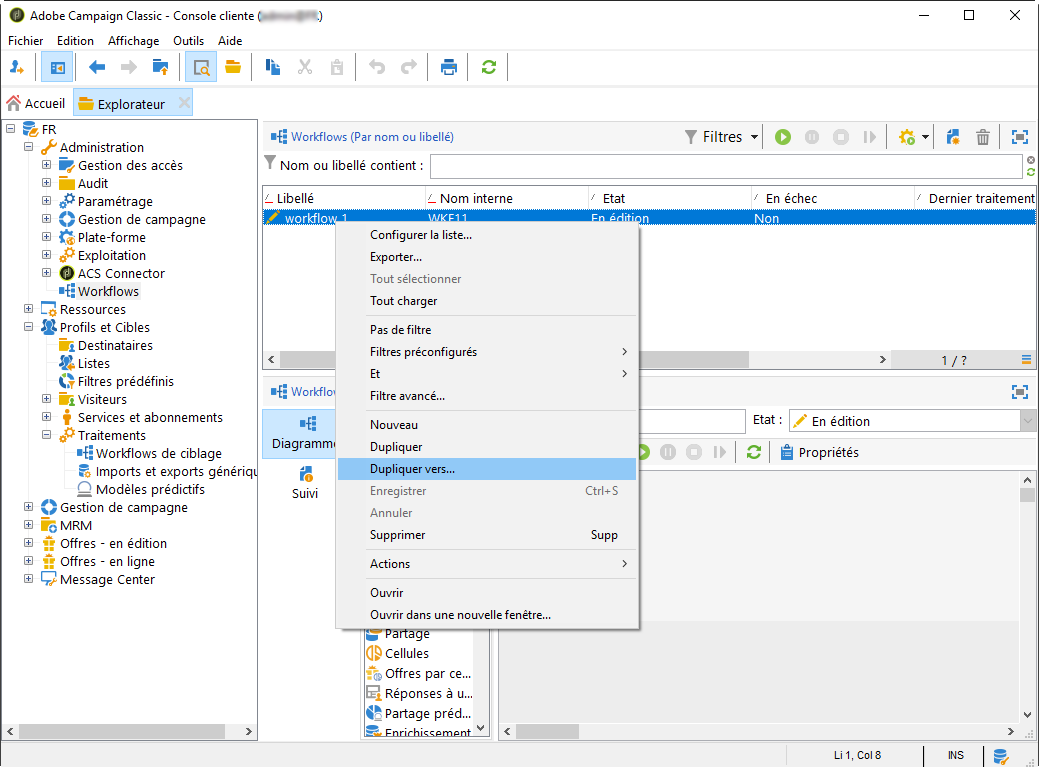The image size is (1039, 767).
Task: Select the Suivi tab on the left
Action: tap(305, 481)
